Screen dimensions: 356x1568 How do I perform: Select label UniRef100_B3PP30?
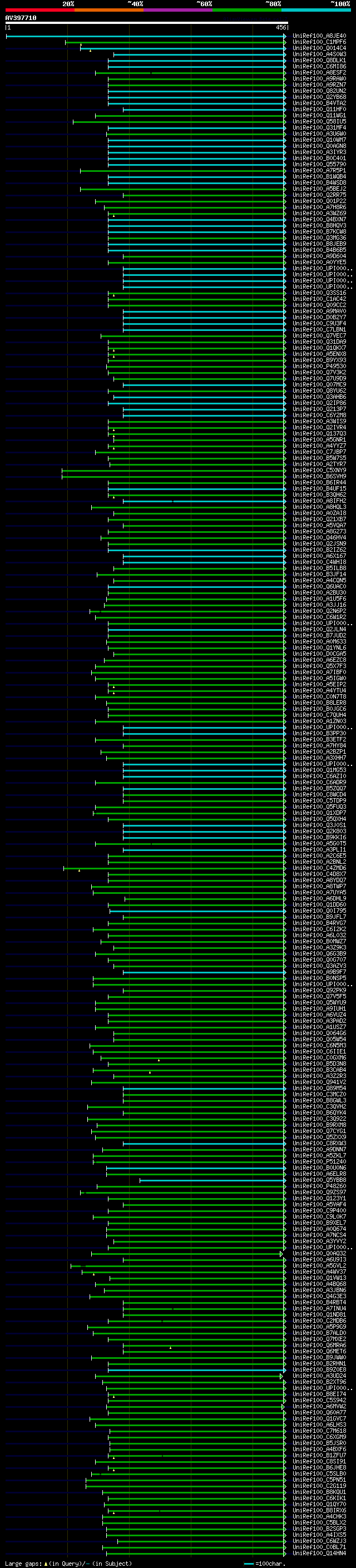coord(319,734)
